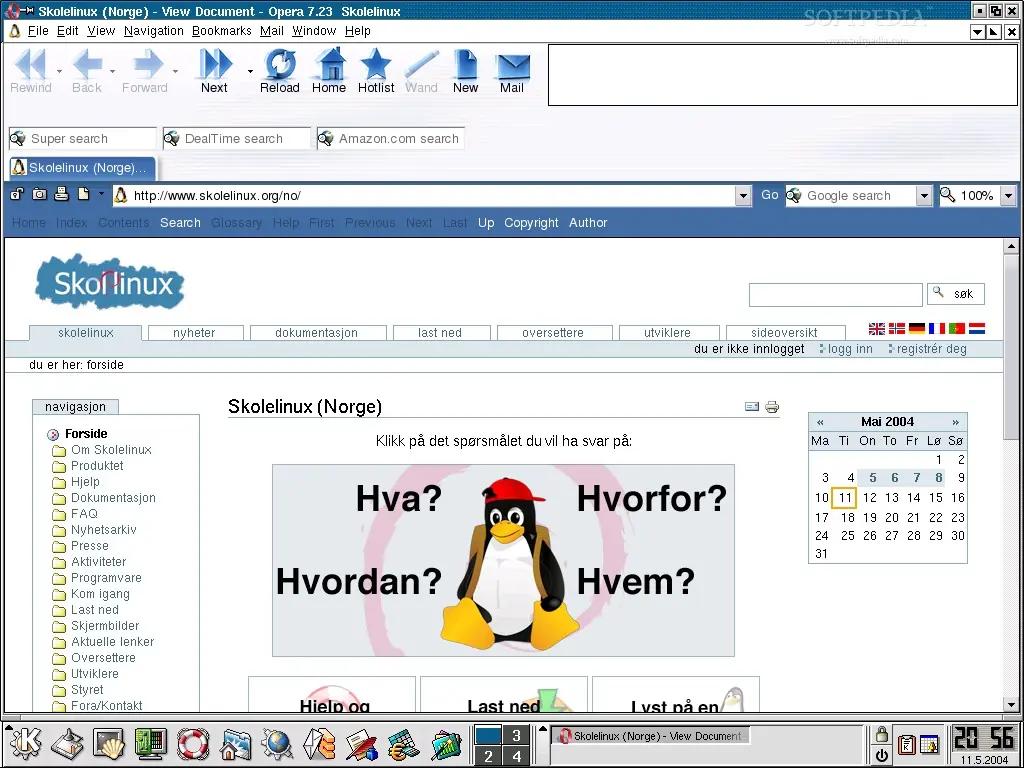Print the Skolelinux page via page printer icon
The height and width of the screenshot is (768, 1024).
coord(772,407)
